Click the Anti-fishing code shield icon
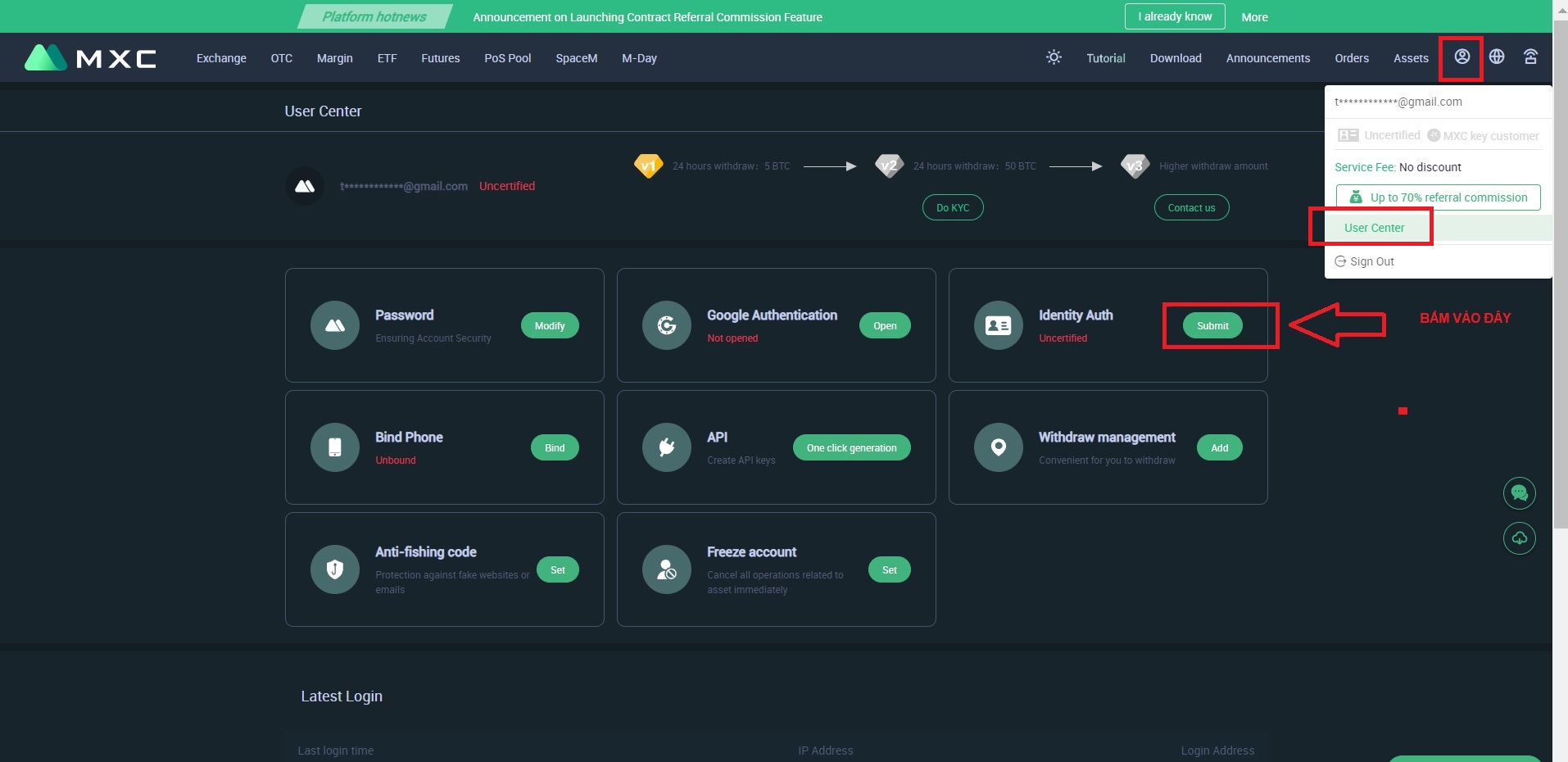 (x=335, y=569)
